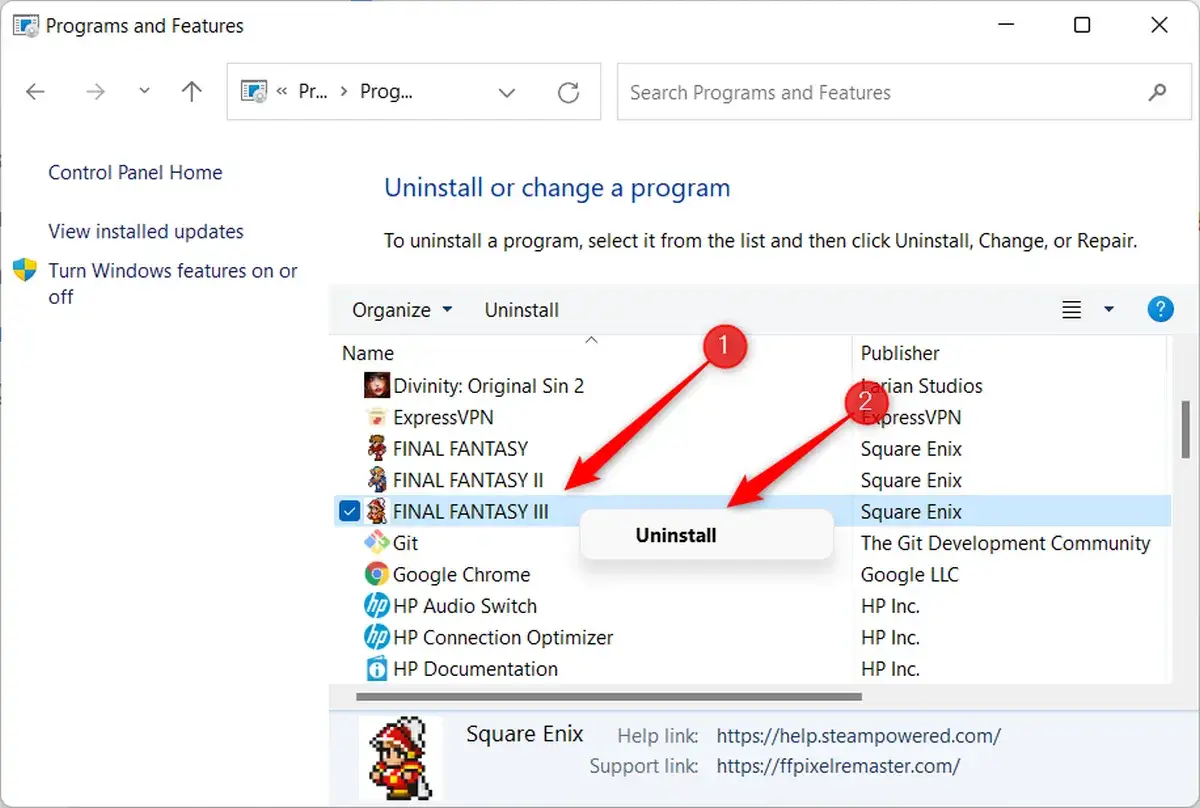The width and height of the screenshot is (1200, 808).
Task: Sort by the Publisher column header
Action: pos(900,353)
